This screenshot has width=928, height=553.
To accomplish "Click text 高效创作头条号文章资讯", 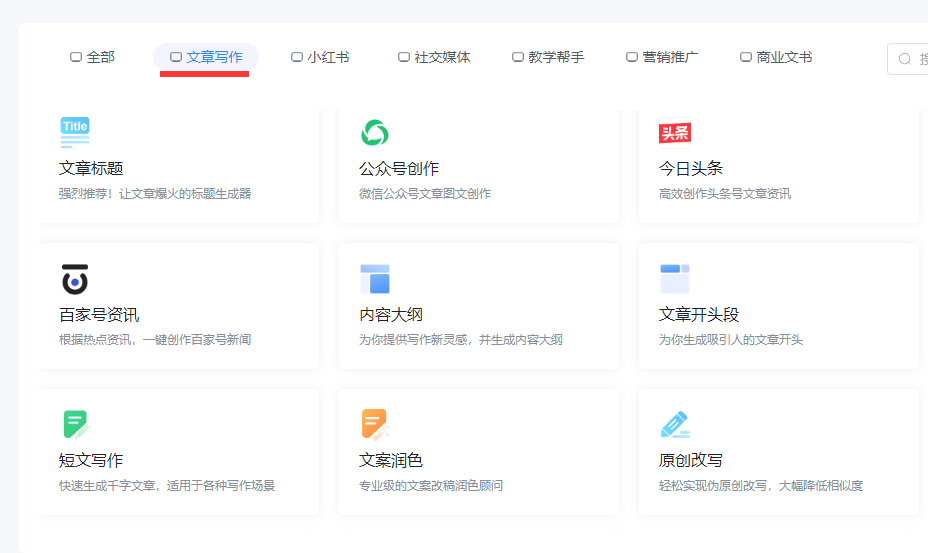I will 725,194.
